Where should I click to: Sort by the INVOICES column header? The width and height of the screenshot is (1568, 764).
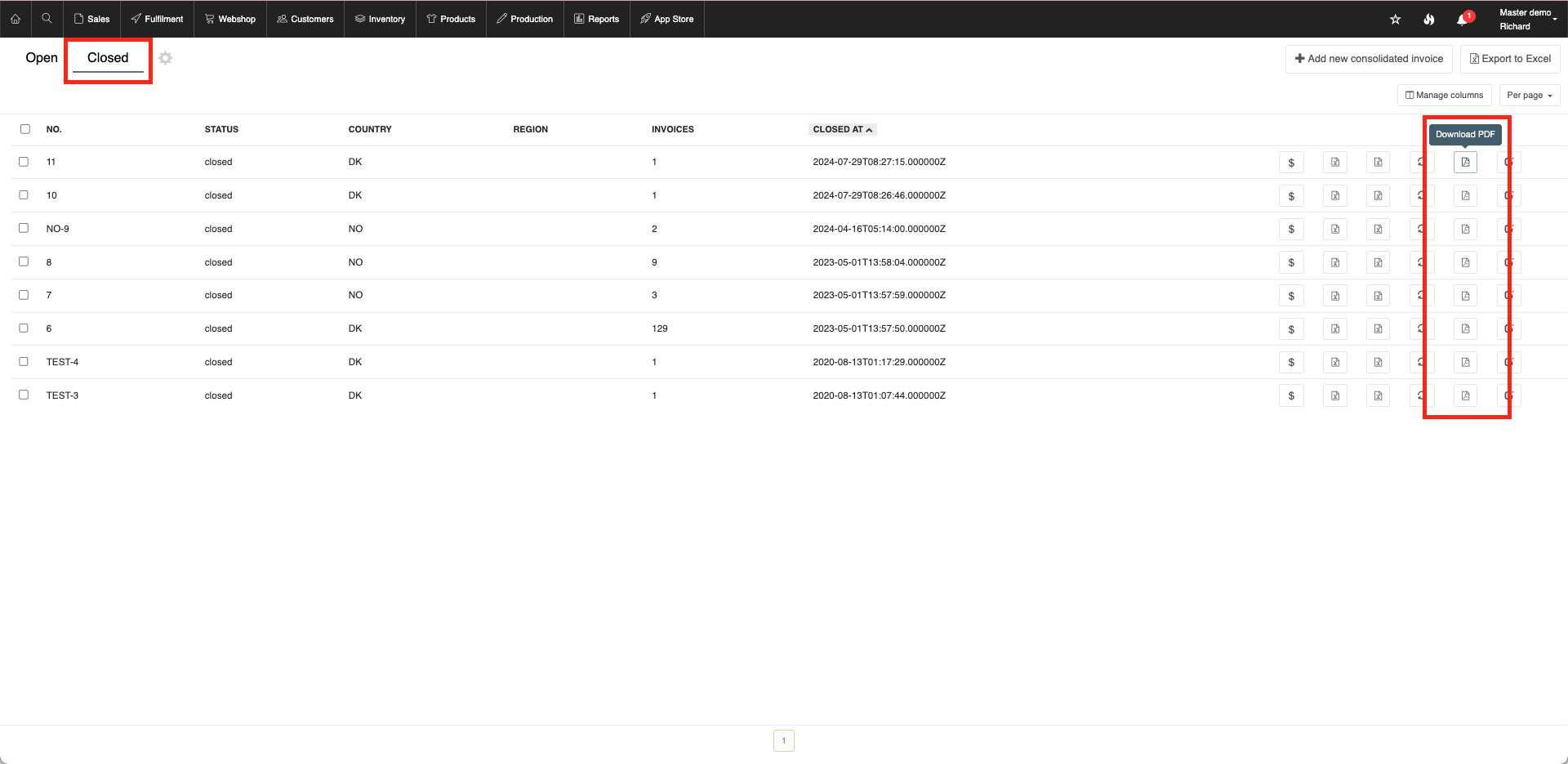click(x=673, y=130)
